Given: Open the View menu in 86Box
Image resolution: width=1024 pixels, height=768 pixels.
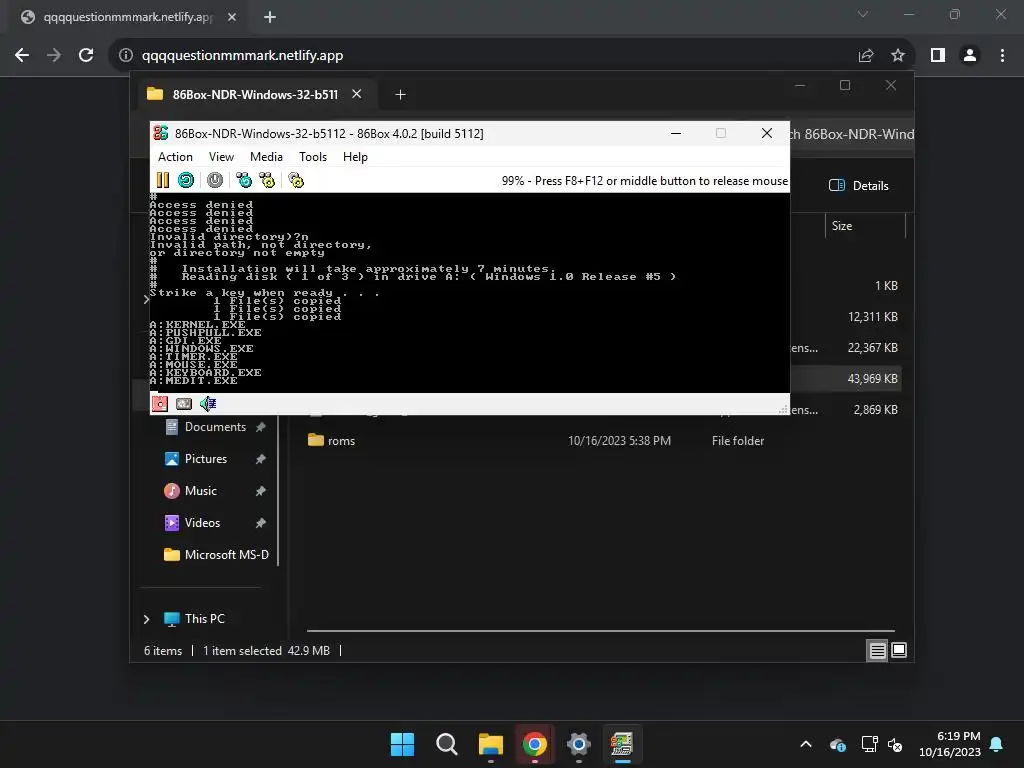Looking at the screenshot, I should coord(221,157).
